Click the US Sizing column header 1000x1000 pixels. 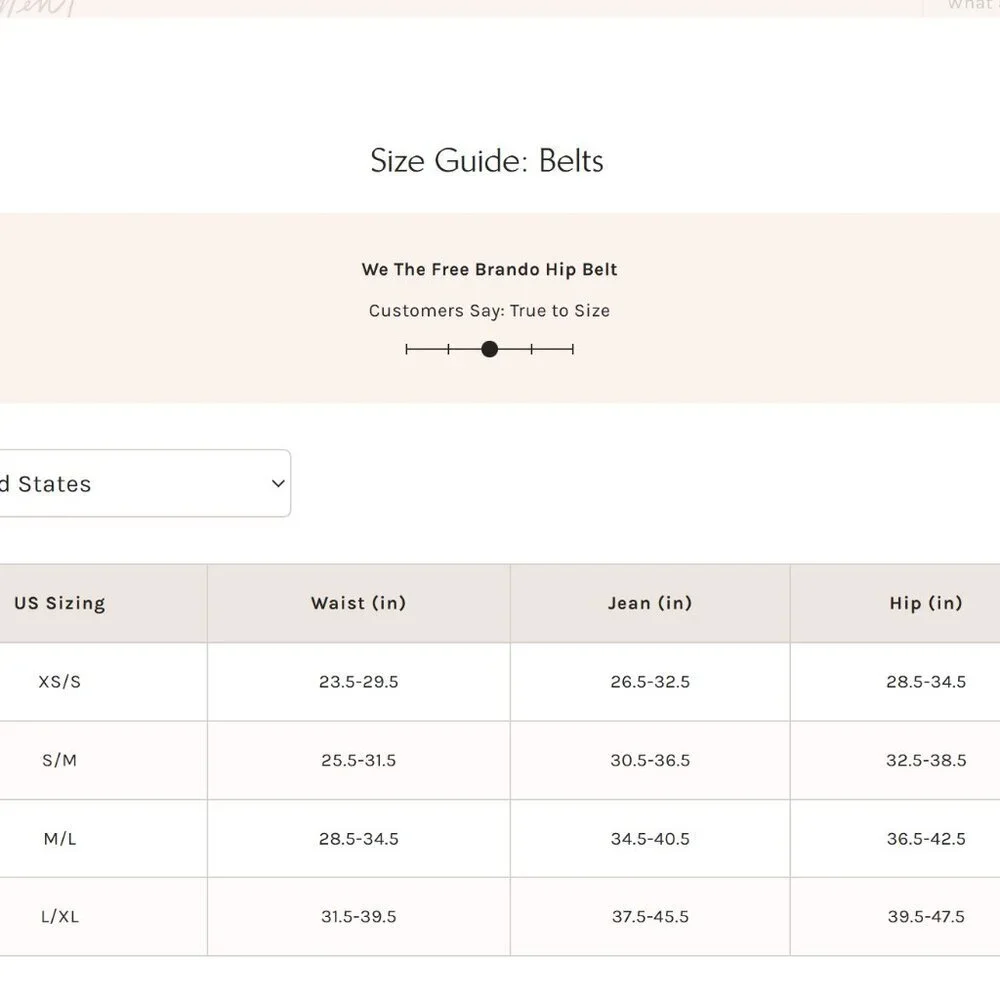pyautogui.click(x=59, y=603)
